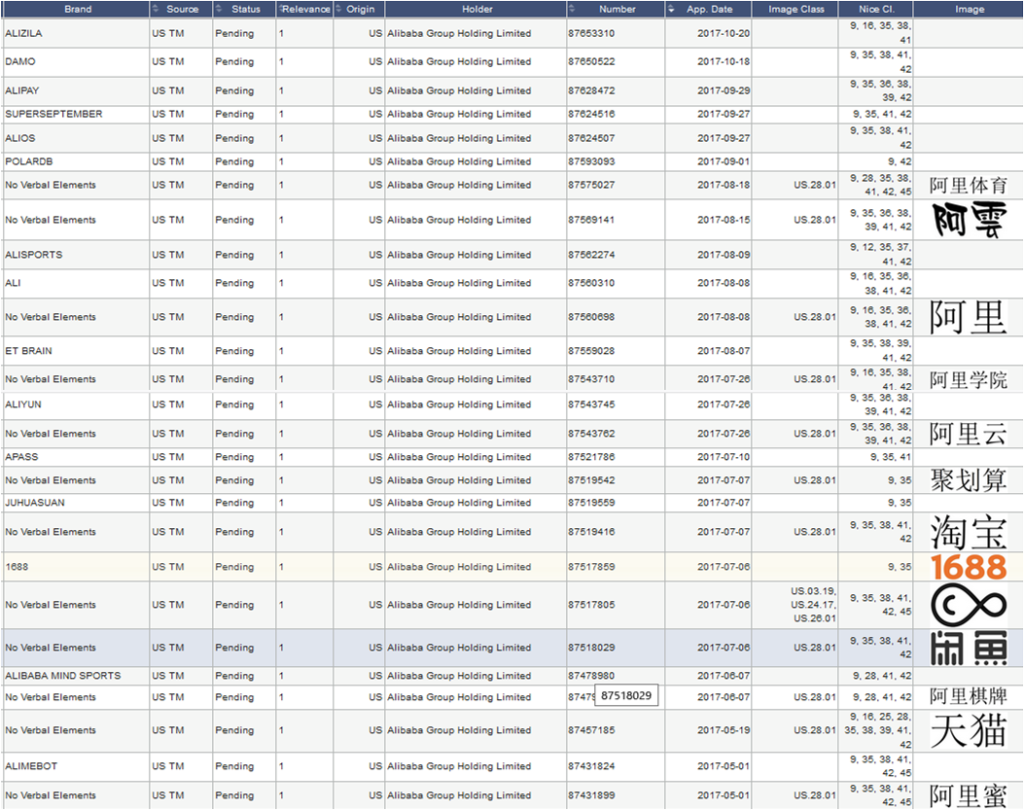The width and height of the screenshot is (1024, 810).
Task: Open the 淘宝 trademark image
Action: [x=967, y=532]
